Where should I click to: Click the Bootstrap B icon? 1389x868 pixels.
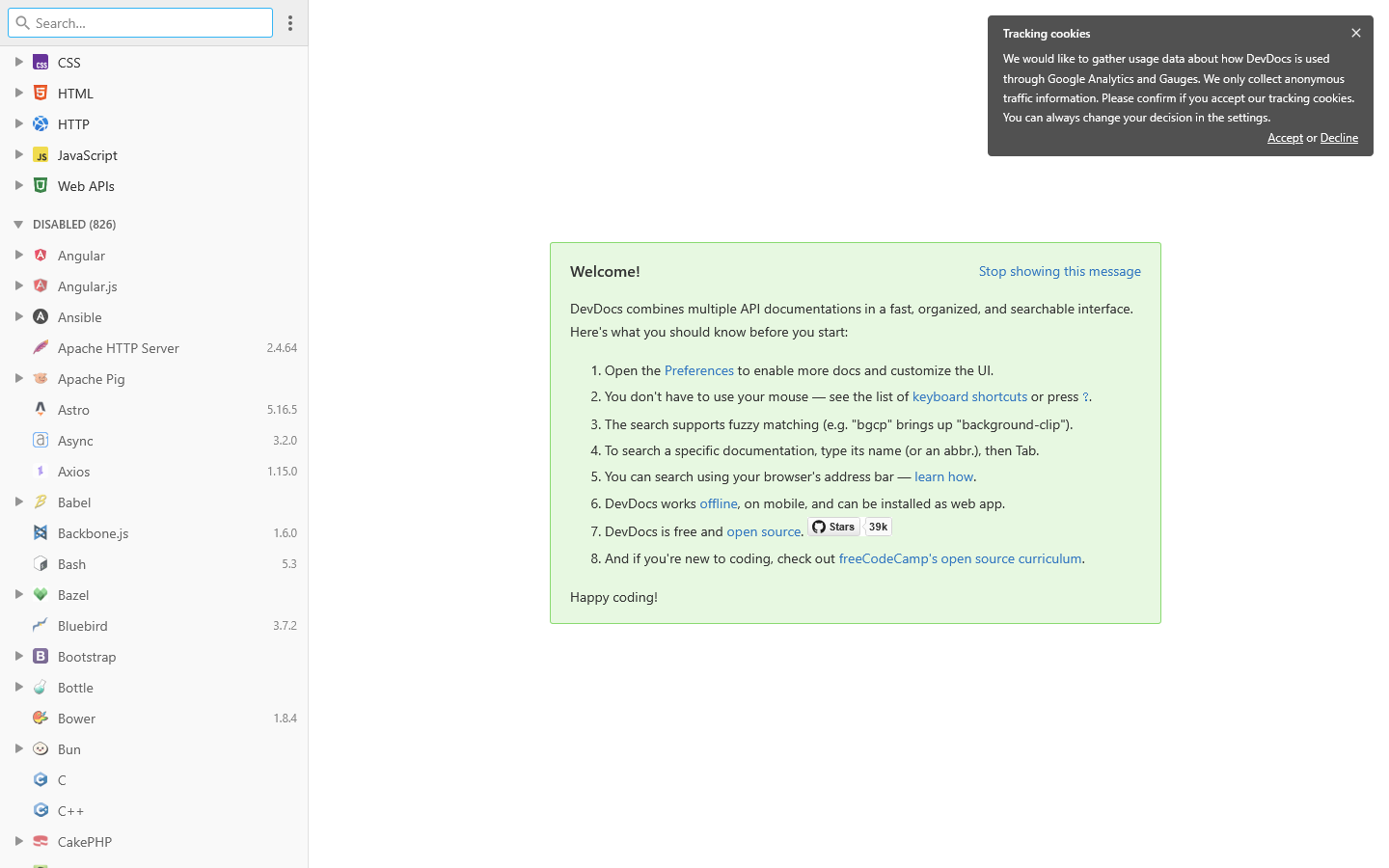click(41, 657)
